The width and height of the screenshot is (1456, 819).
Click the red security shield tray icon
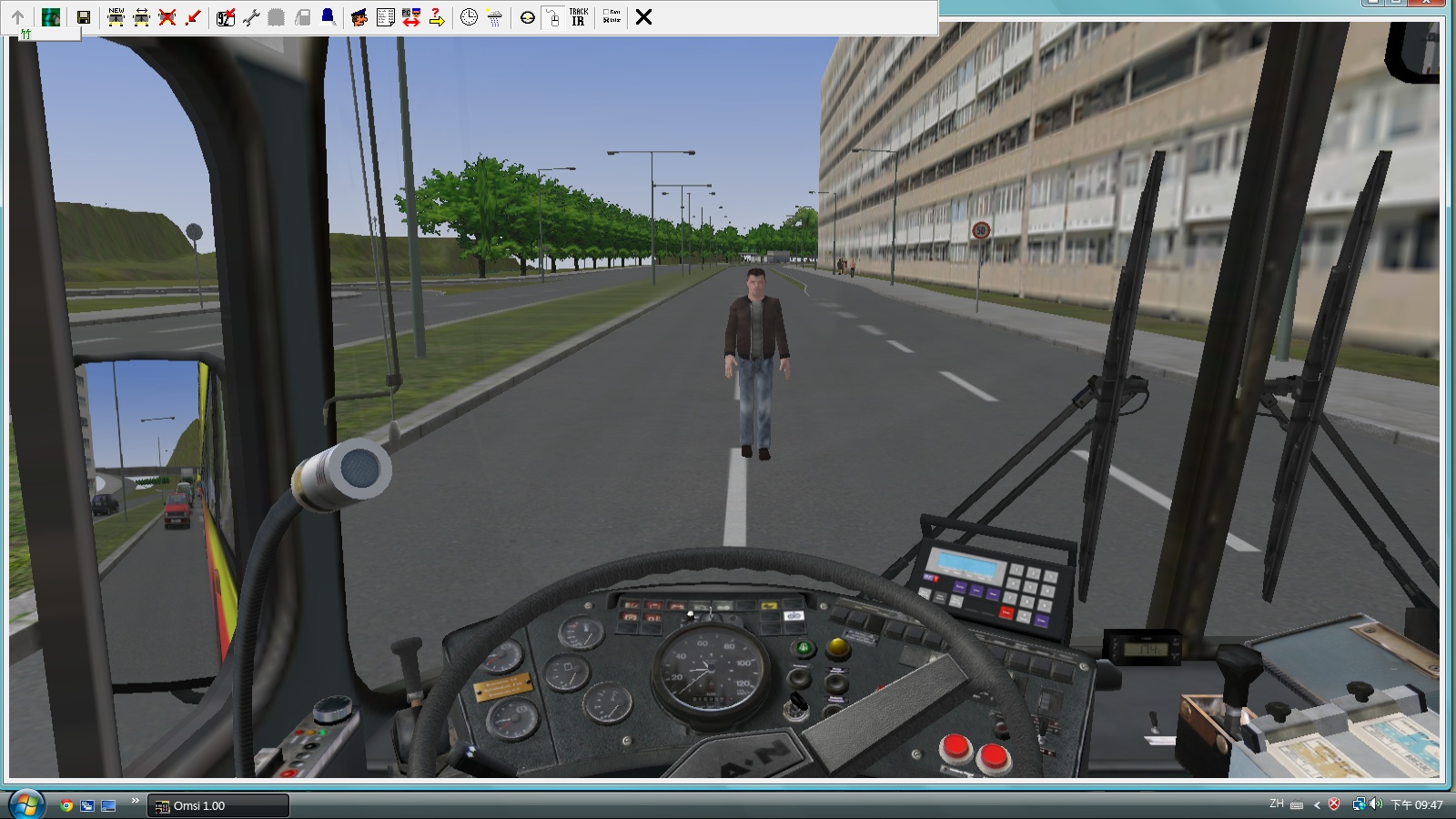click(x=1334, y=804)
